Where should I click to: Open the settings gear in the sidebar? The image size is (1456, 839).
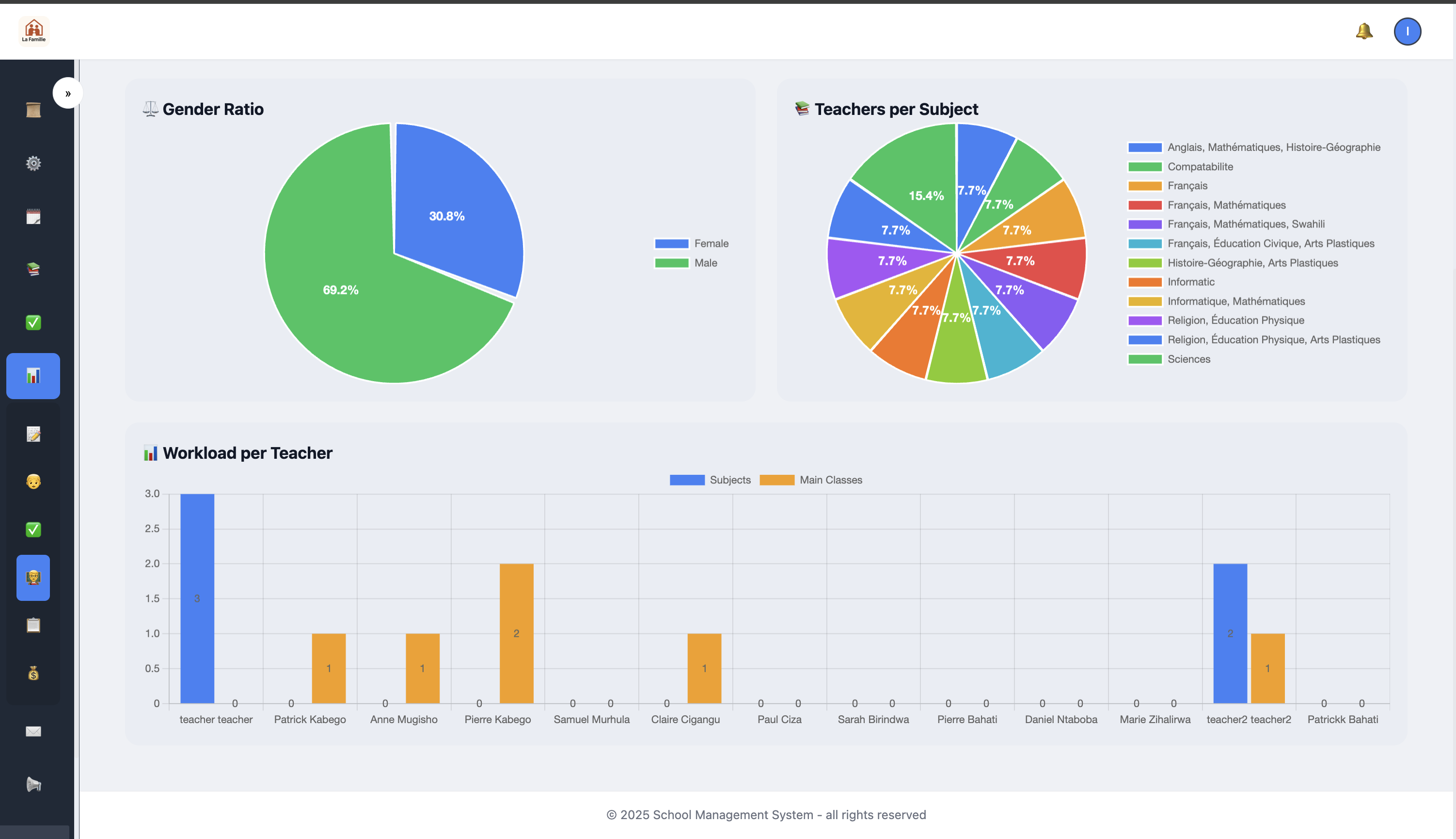point(33,163)
